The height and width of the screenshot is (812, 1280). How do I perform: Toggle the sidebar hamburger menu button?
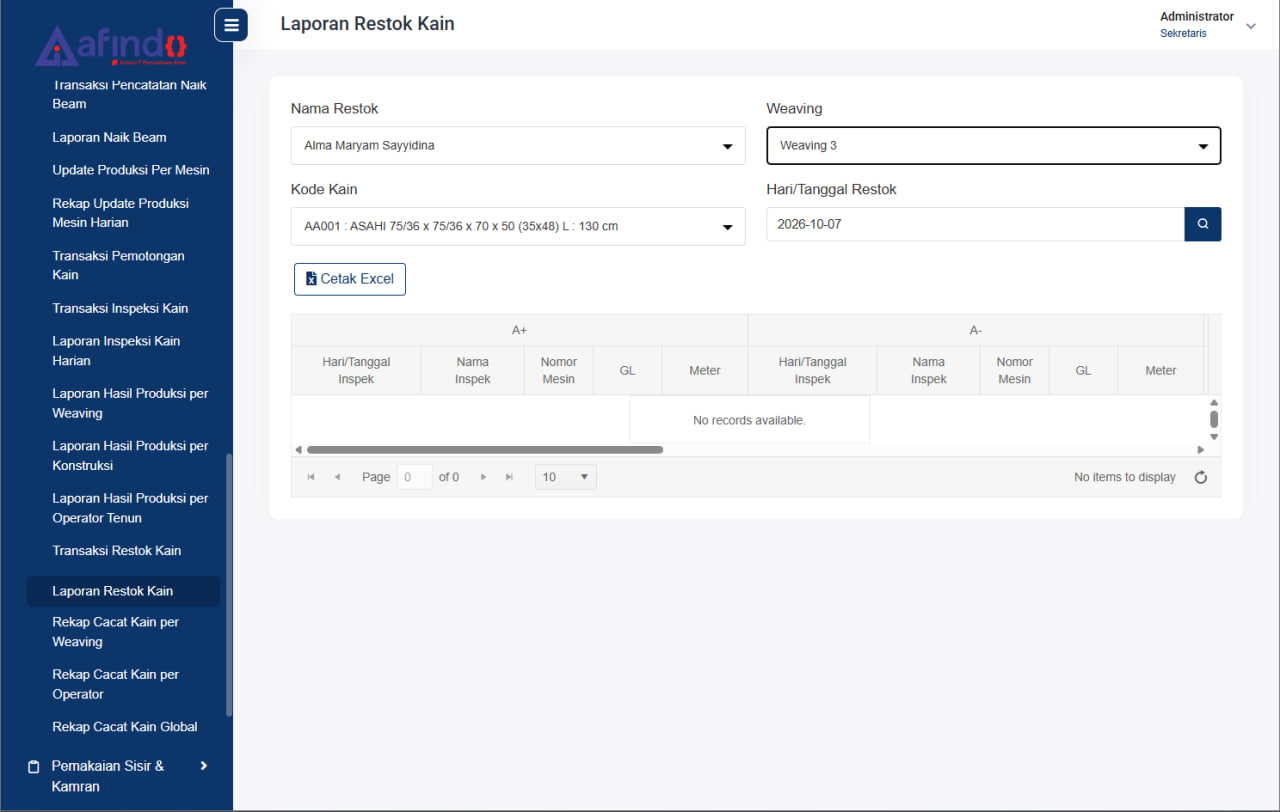coord(231,25)
